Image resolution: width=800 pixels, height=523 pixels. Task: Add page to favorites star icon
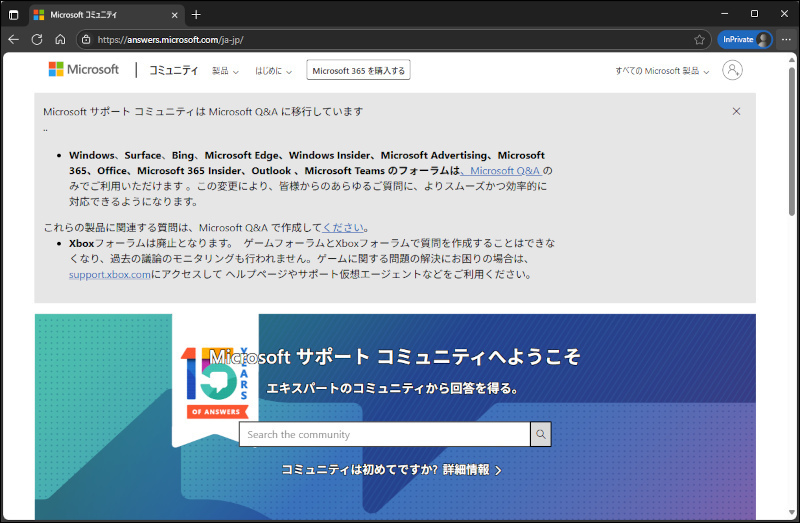click(x=699, y=40)
